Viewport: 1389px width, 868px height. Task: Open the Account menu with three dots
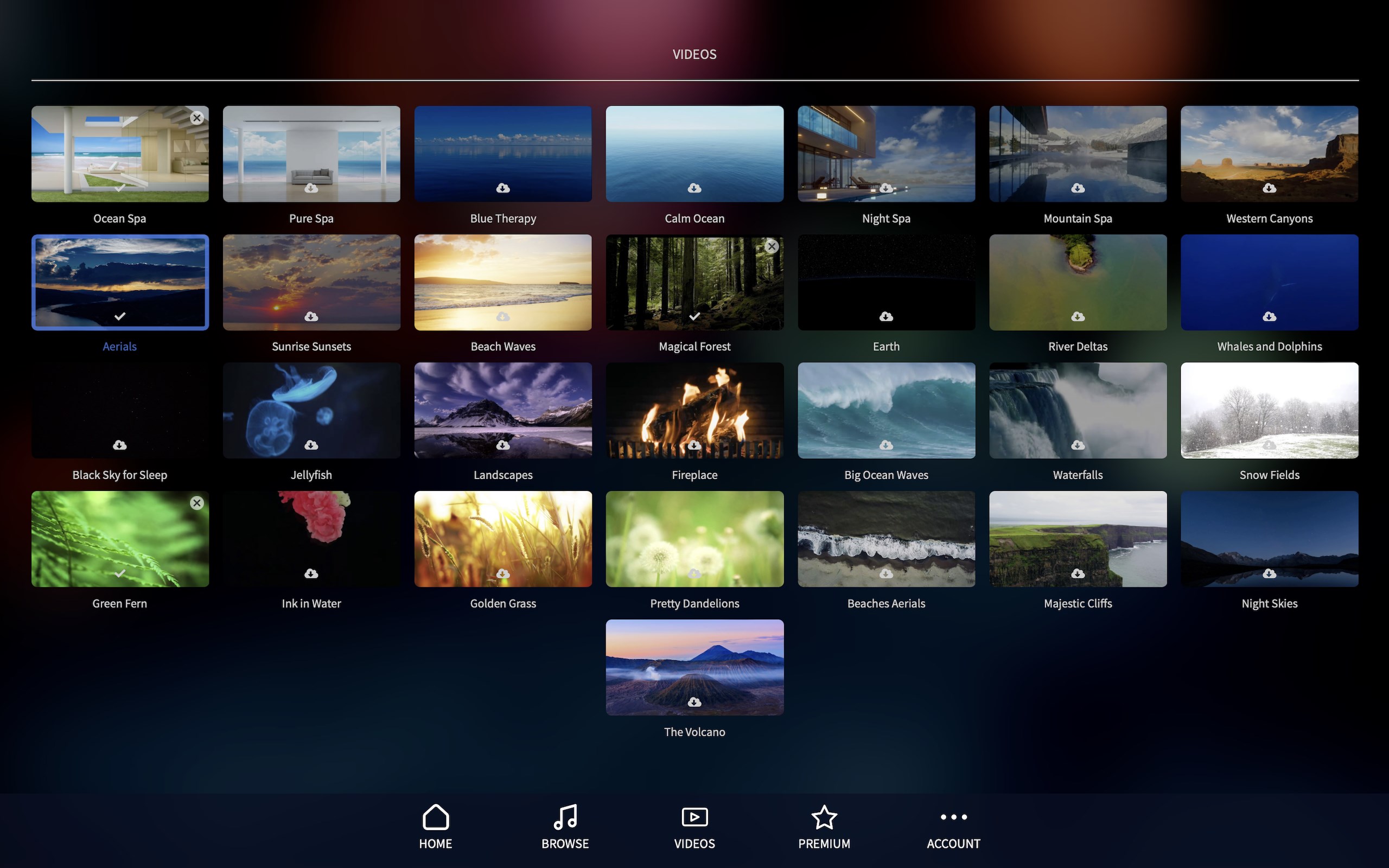(953, 827)
